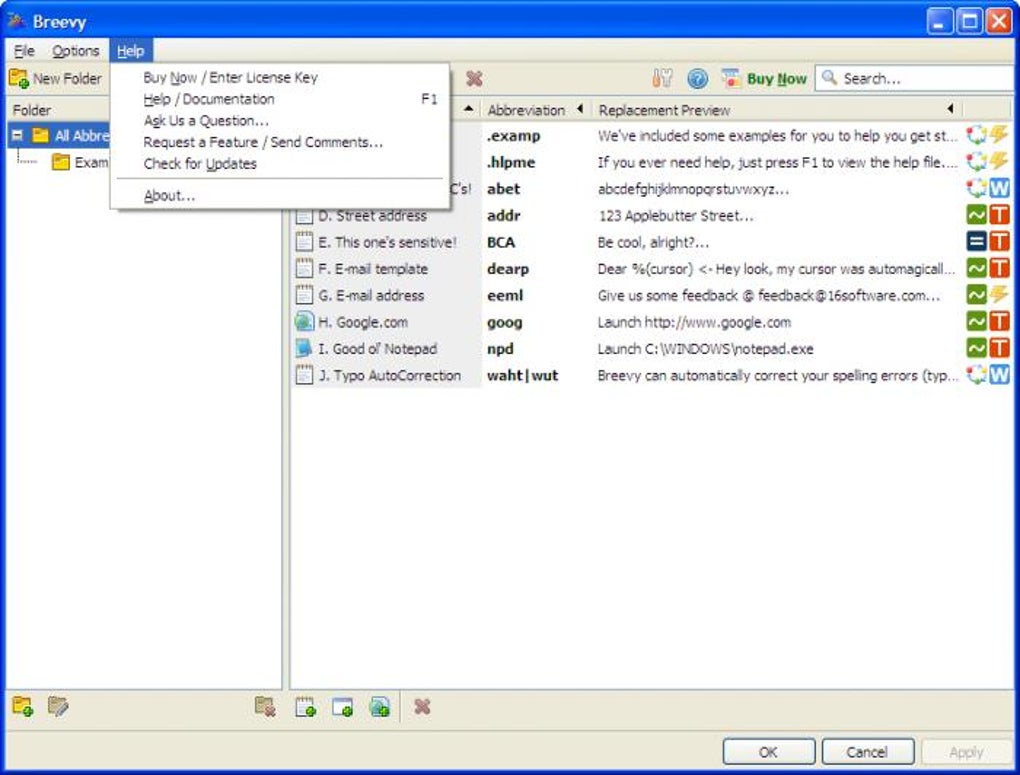Click the red X delete icon in the top toolbar
Viewport: 1020px width, 775px height.
474,79
